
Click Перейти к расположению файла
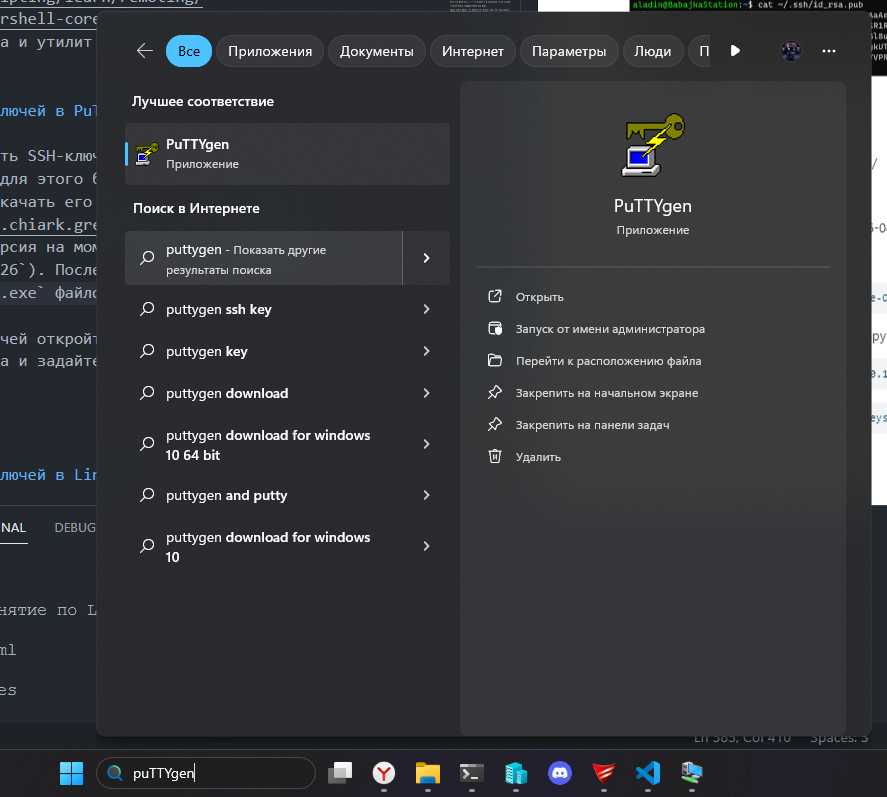pos(607,361)
